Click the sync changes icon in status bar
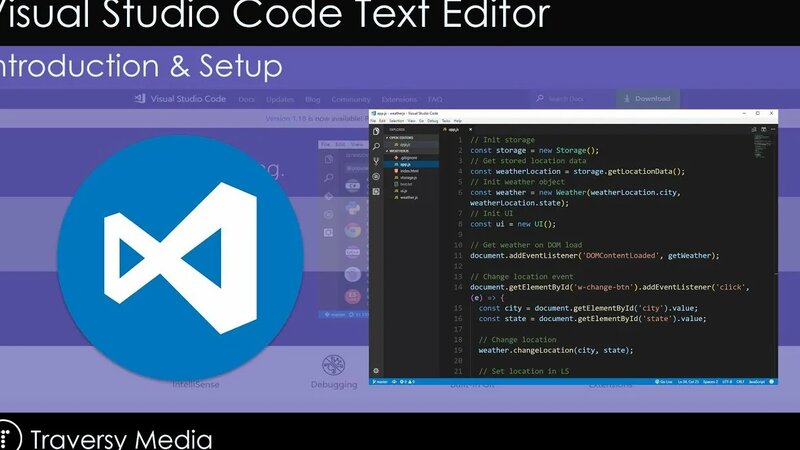 (394, 382)
